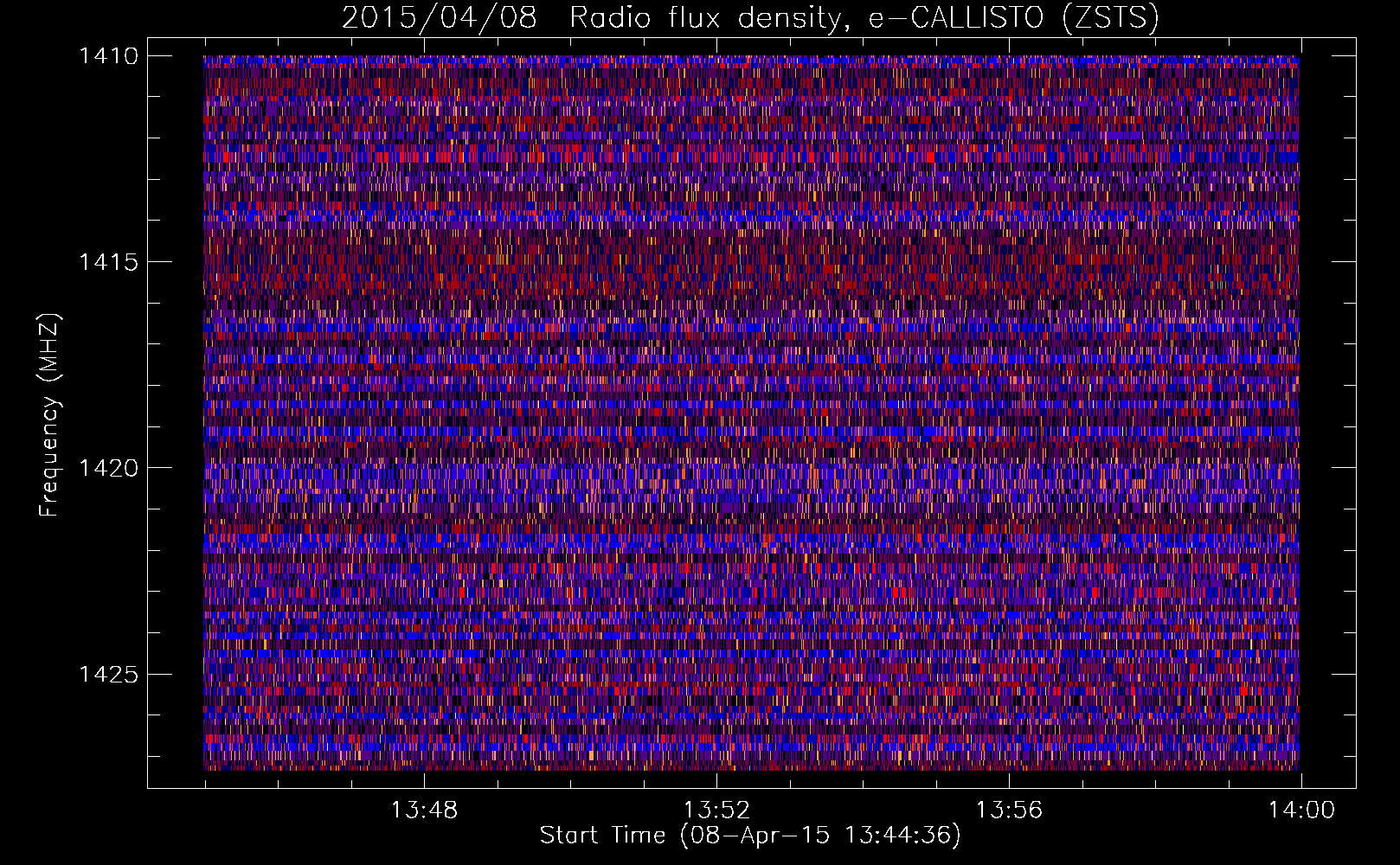This screenshot has height=865, width=1400.
Task: Click the 13:48 time axis label
Action: [x=424, y=811]
